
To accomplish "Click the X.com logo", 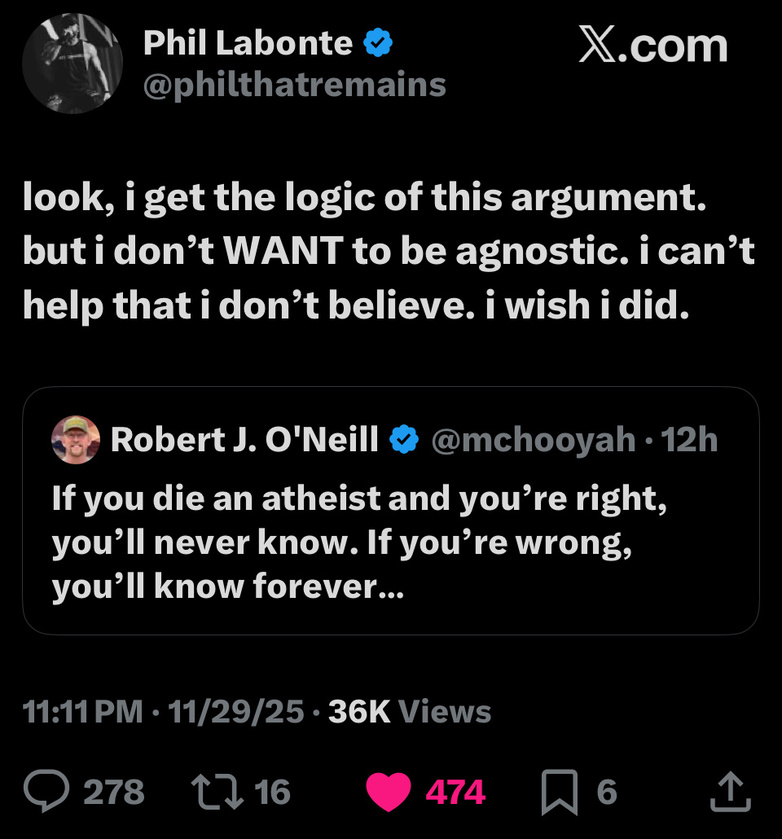I will point(653,45).
